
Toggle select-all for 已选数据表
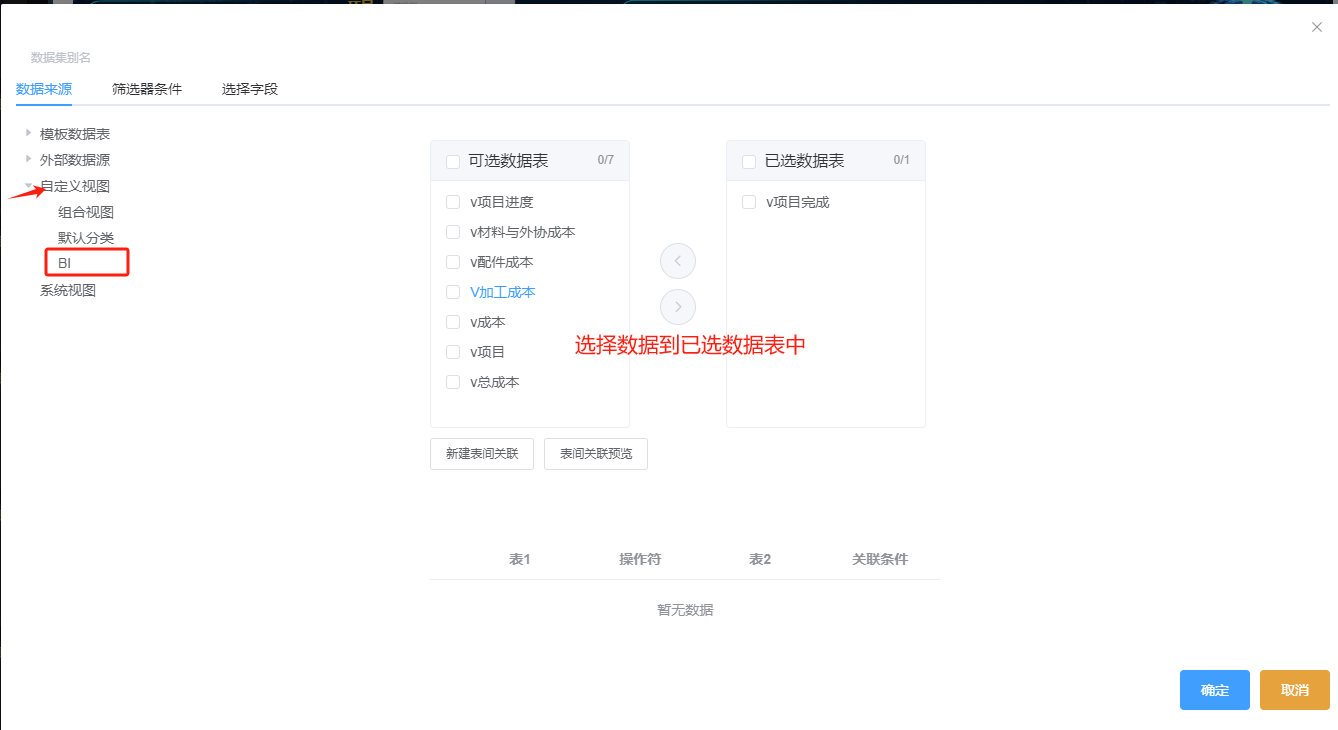click(749, 161)
